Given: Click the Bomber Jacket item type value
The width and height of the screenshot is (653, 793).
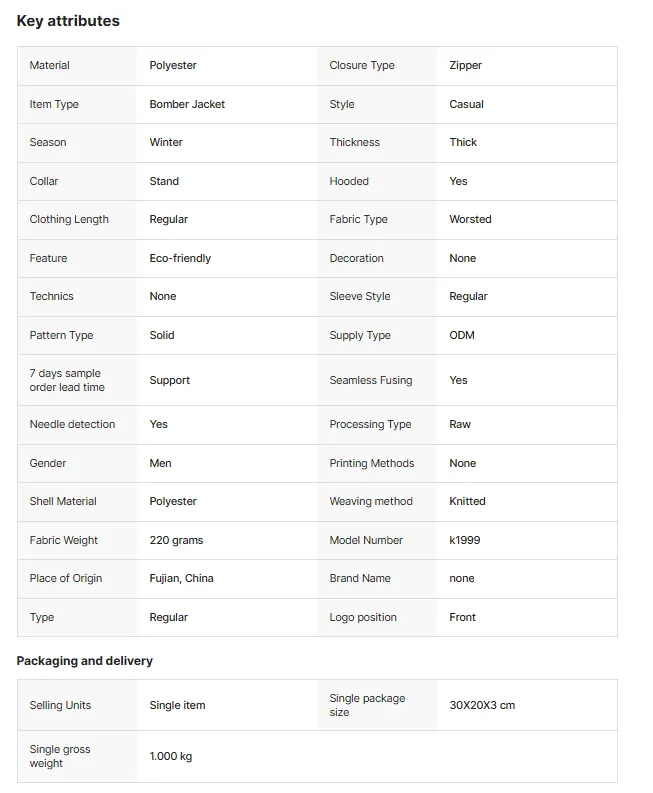Looking at the screenshot, I should coord(187,104).
